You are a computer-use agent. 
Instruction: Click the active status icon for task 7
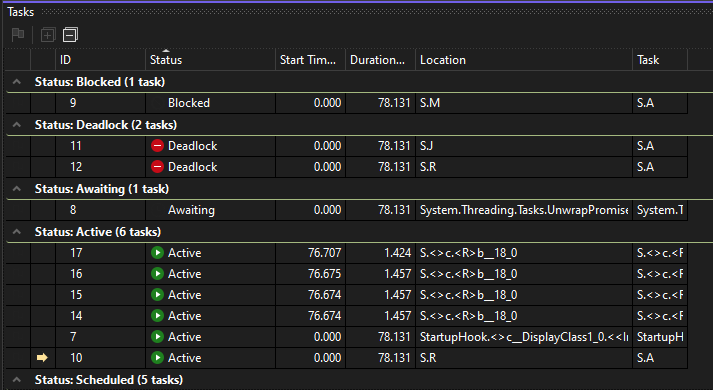tap(157, 337)
